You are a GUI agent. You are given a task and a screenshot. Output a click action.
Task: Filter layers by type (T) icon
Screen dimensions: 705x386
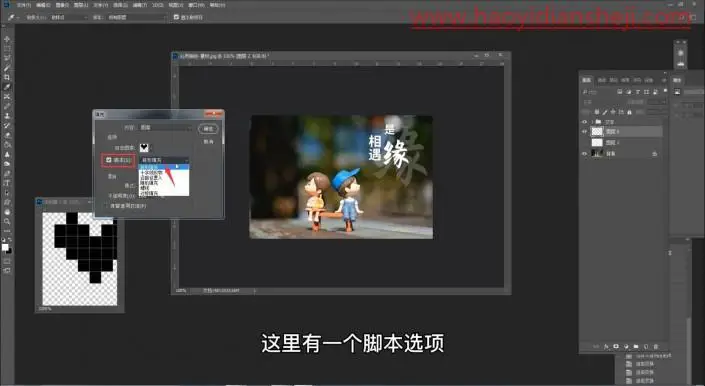tap(638, 92)
